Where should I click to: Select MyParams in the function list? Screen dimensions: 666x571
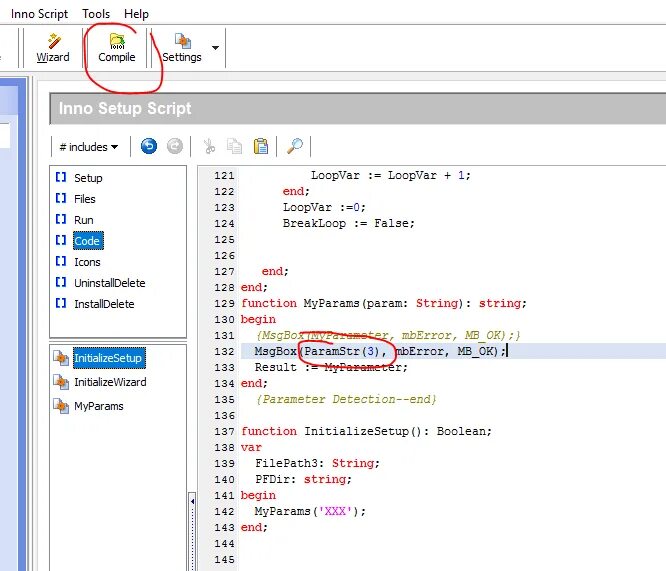coord(99,407)
